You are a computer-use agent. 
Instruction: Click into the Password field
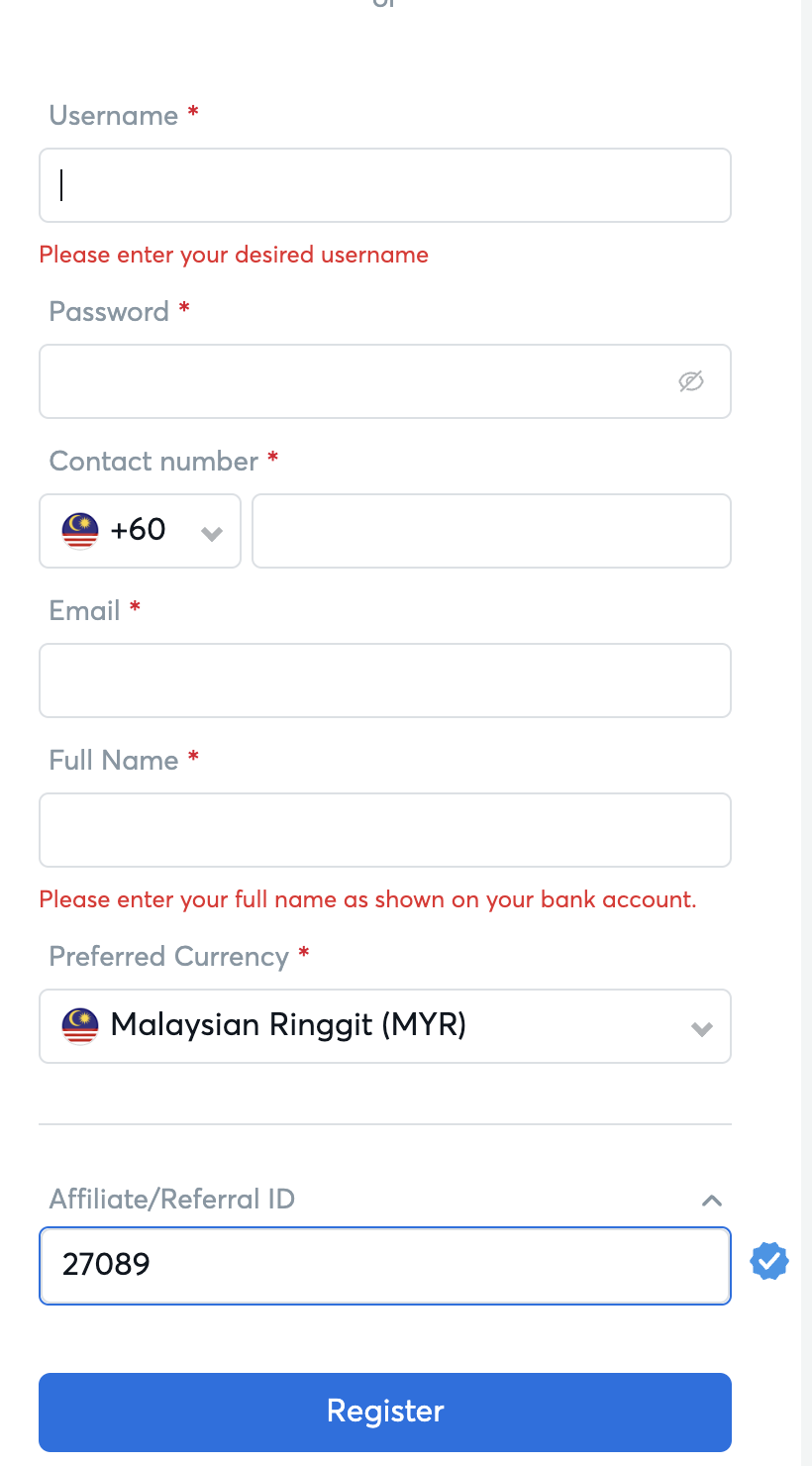click(356, 381)
